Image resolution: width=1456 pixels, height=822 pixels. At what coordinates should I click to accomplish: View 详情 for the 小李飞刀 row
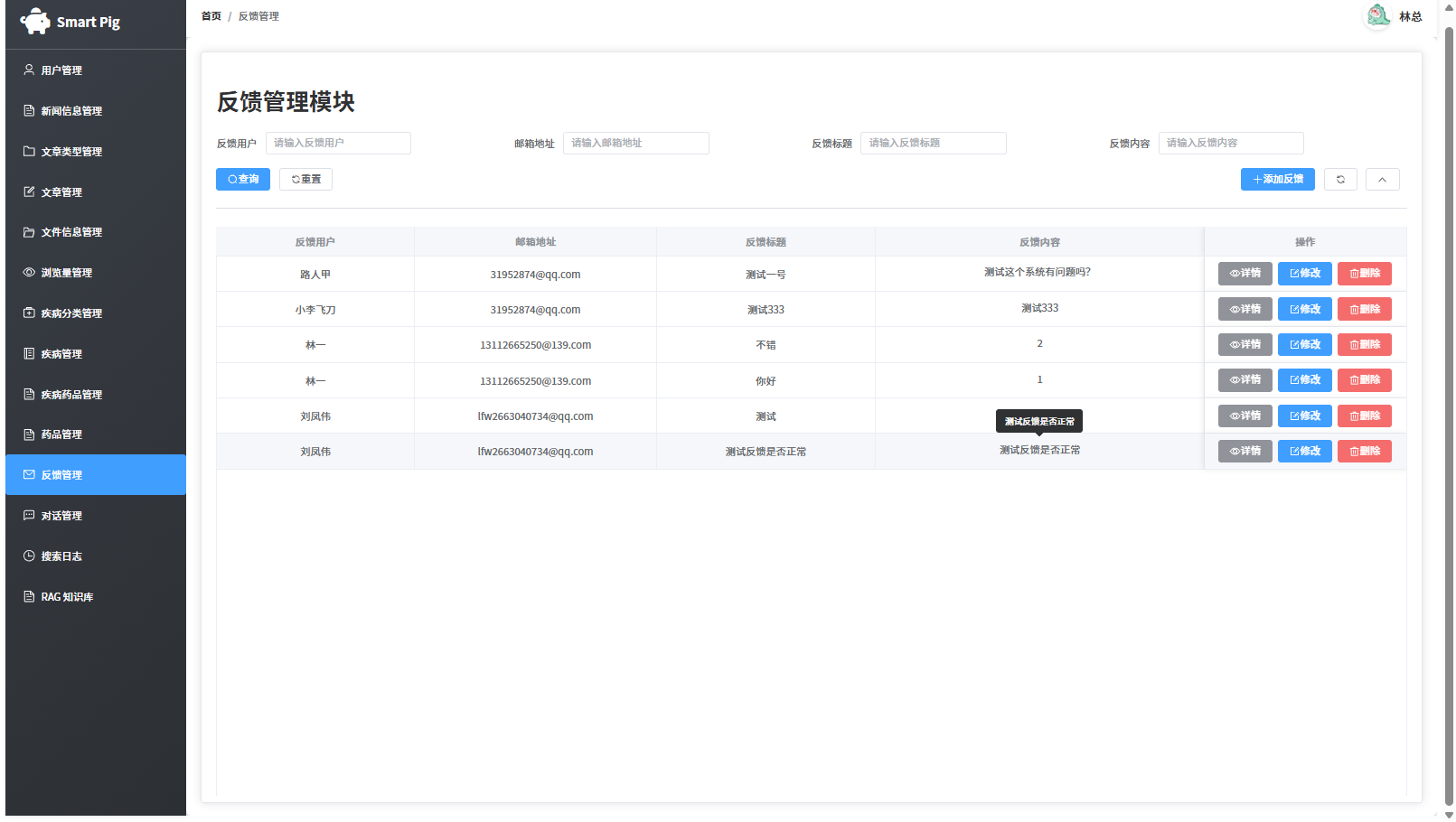(1245, 309)
